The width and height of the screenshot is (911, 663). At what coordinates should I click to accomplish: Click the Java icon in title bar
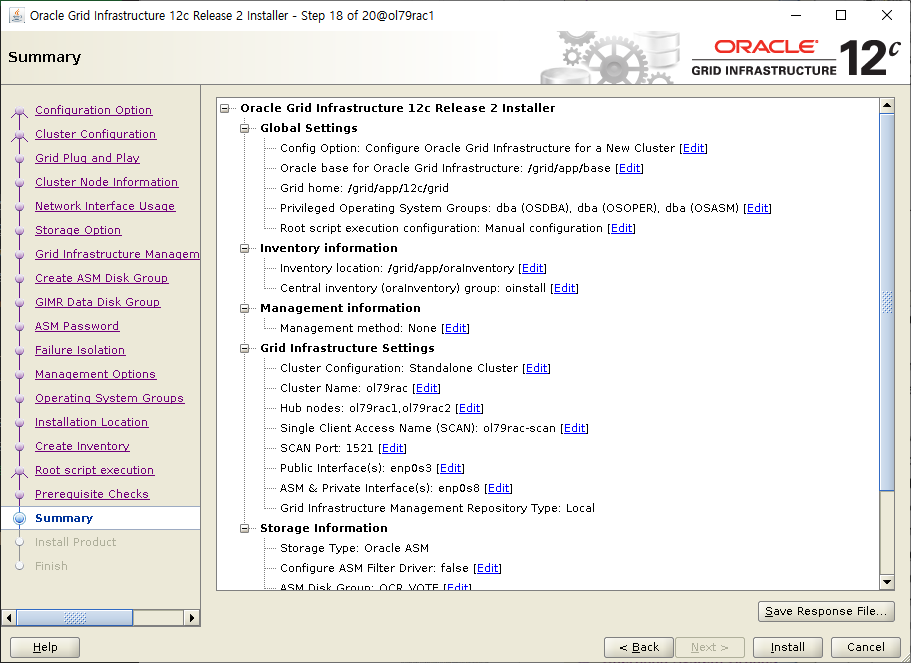coord(16,15)
